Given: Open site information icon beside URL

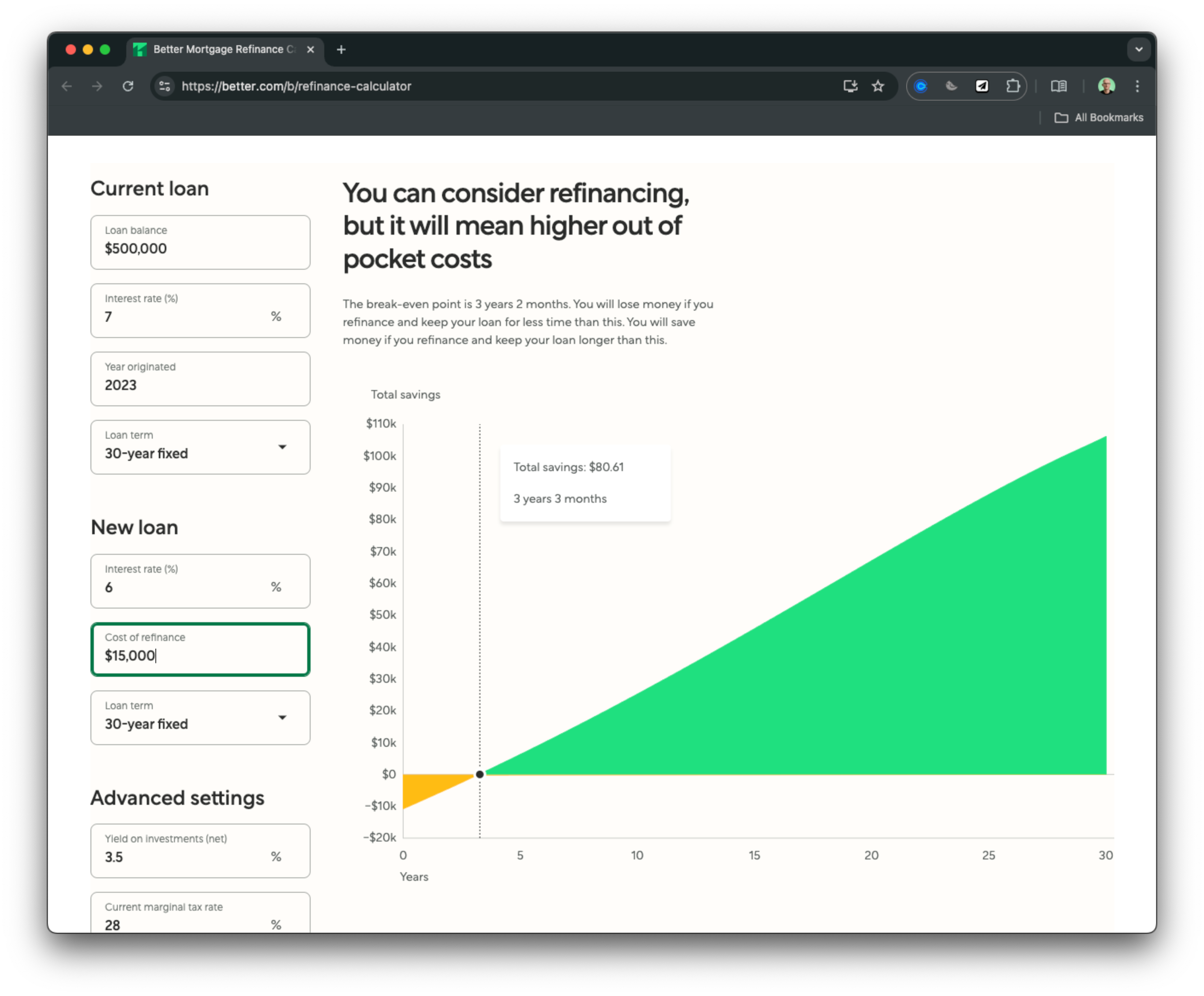Looking at the screenshot, I should click(165, 86).
